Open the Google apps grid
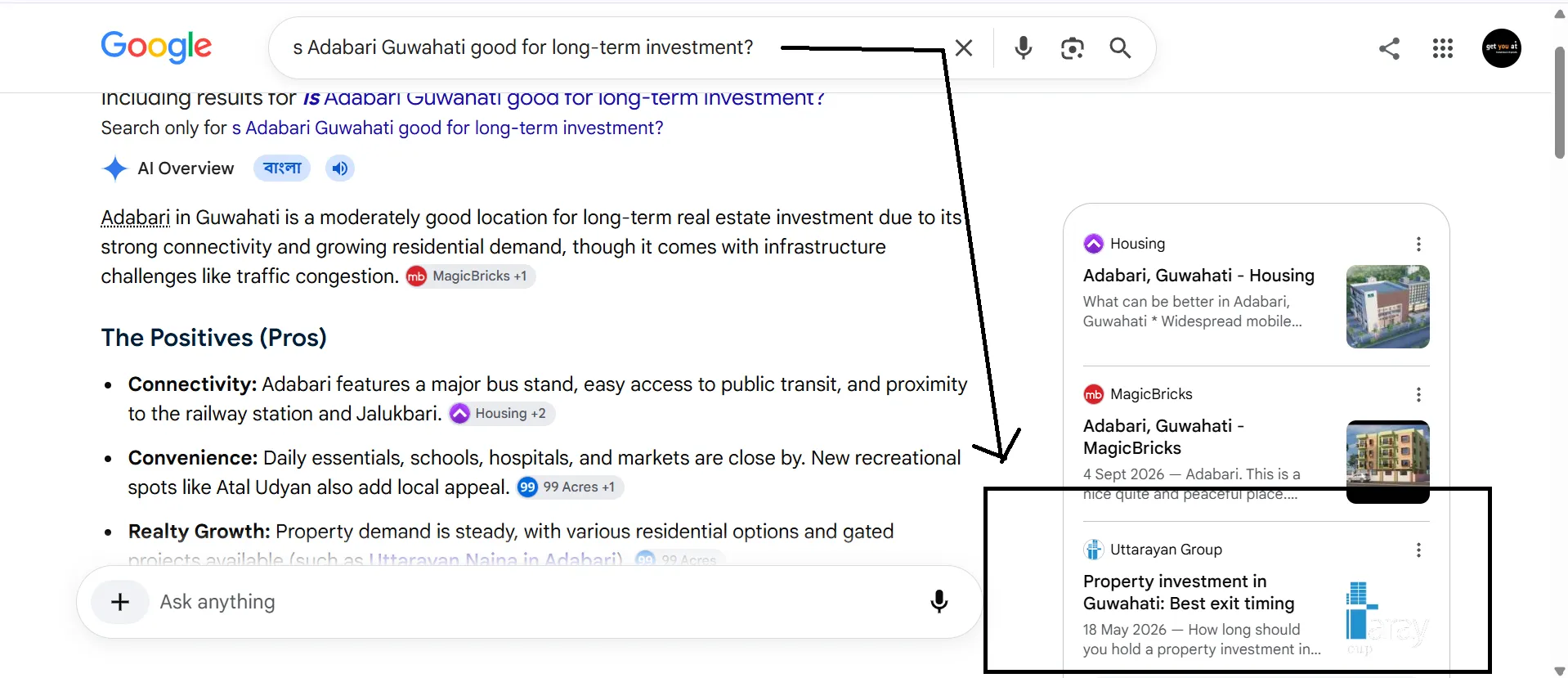This screenshot has height=678, width=1568. (x=1443, y=48)
